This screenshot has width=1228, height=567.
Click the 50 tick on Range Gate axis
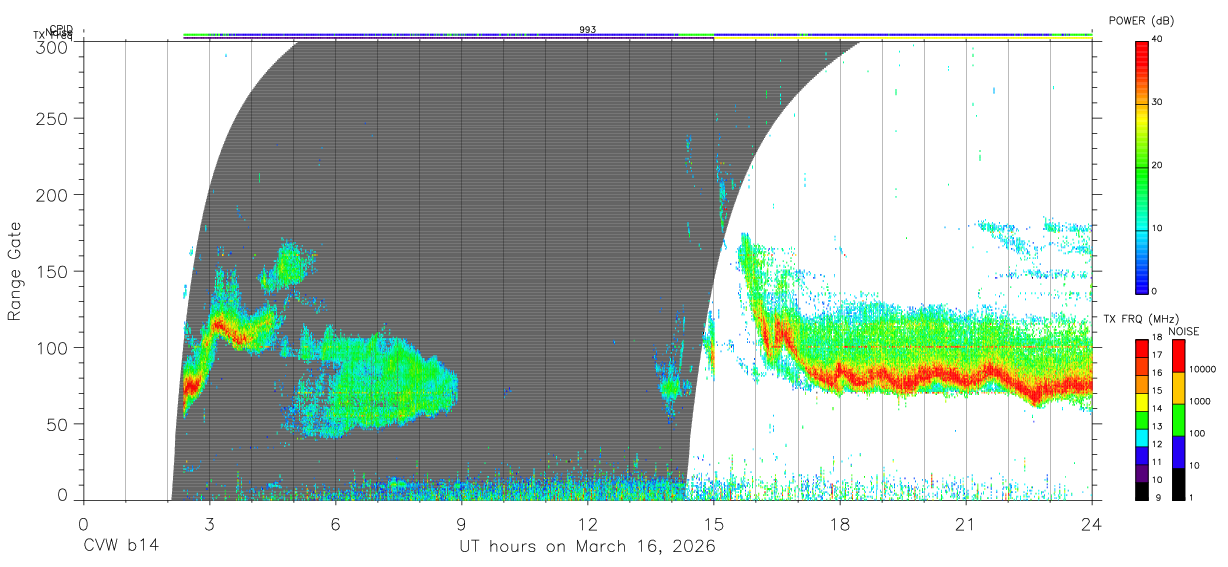(x=58, y=424)
